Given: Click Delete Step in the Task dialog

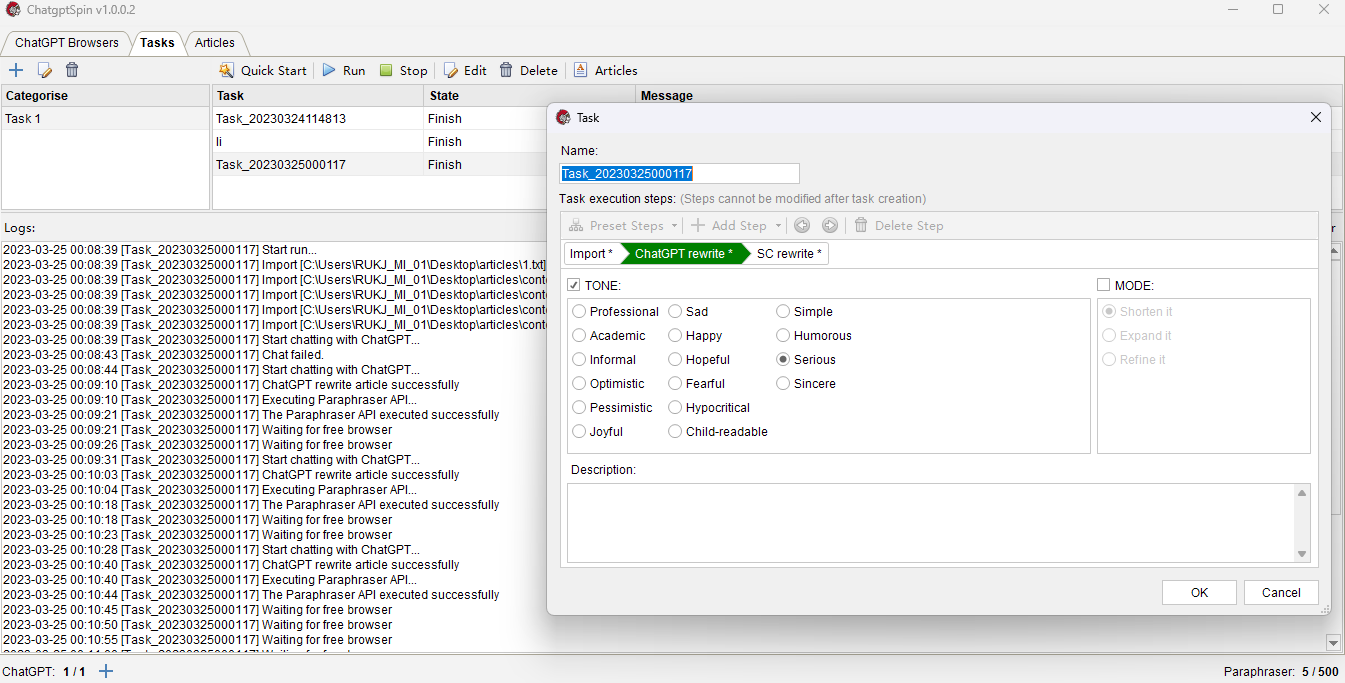Looking at the screenshot, I should pyautogui.click(x=898, y=226).
